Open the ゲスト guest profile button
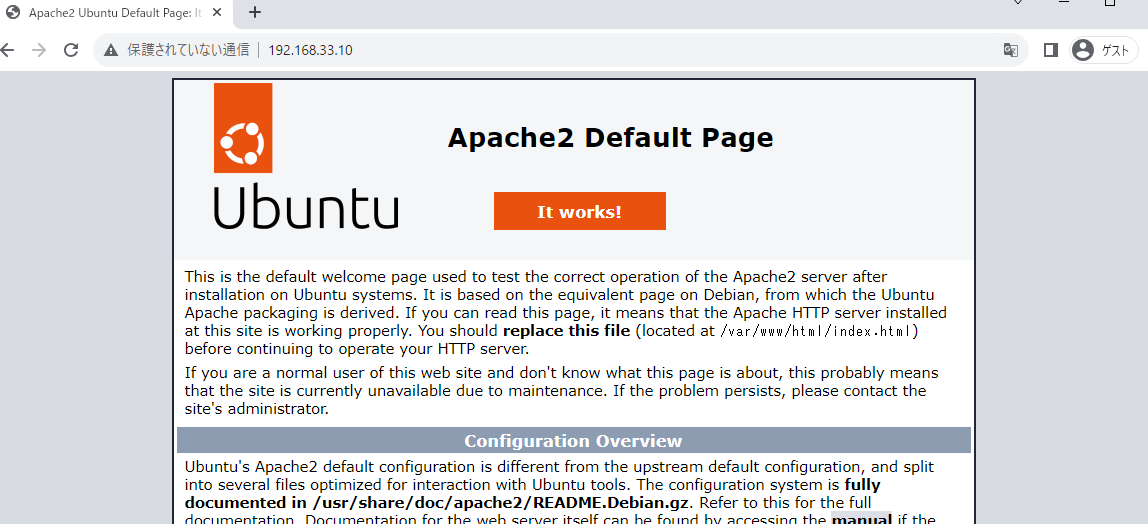Viewport: 1148px width, 524px height. (x=1104, y=50)
